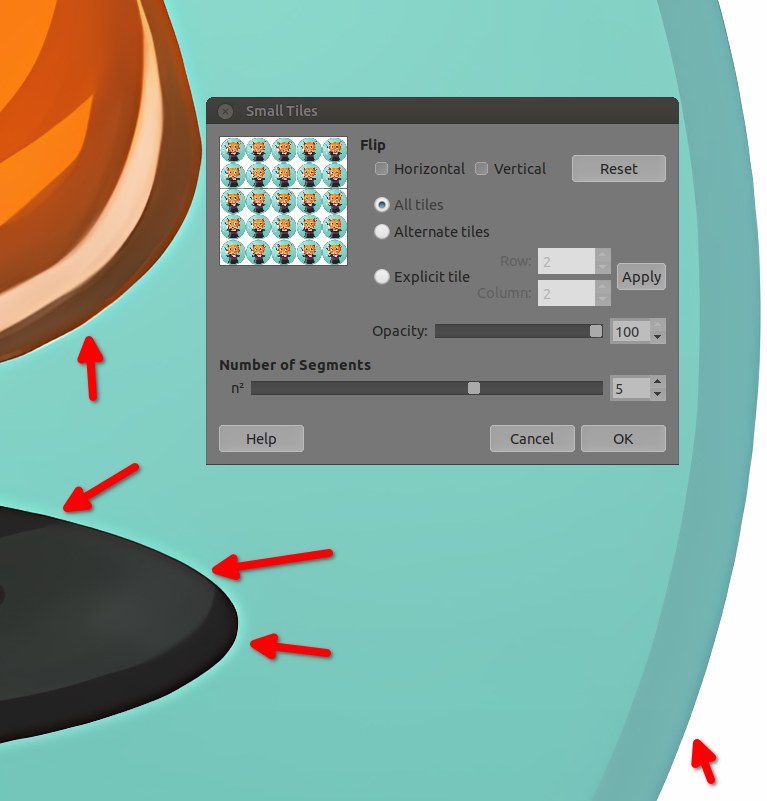Click the Opacity slider track

coord(519,331)
